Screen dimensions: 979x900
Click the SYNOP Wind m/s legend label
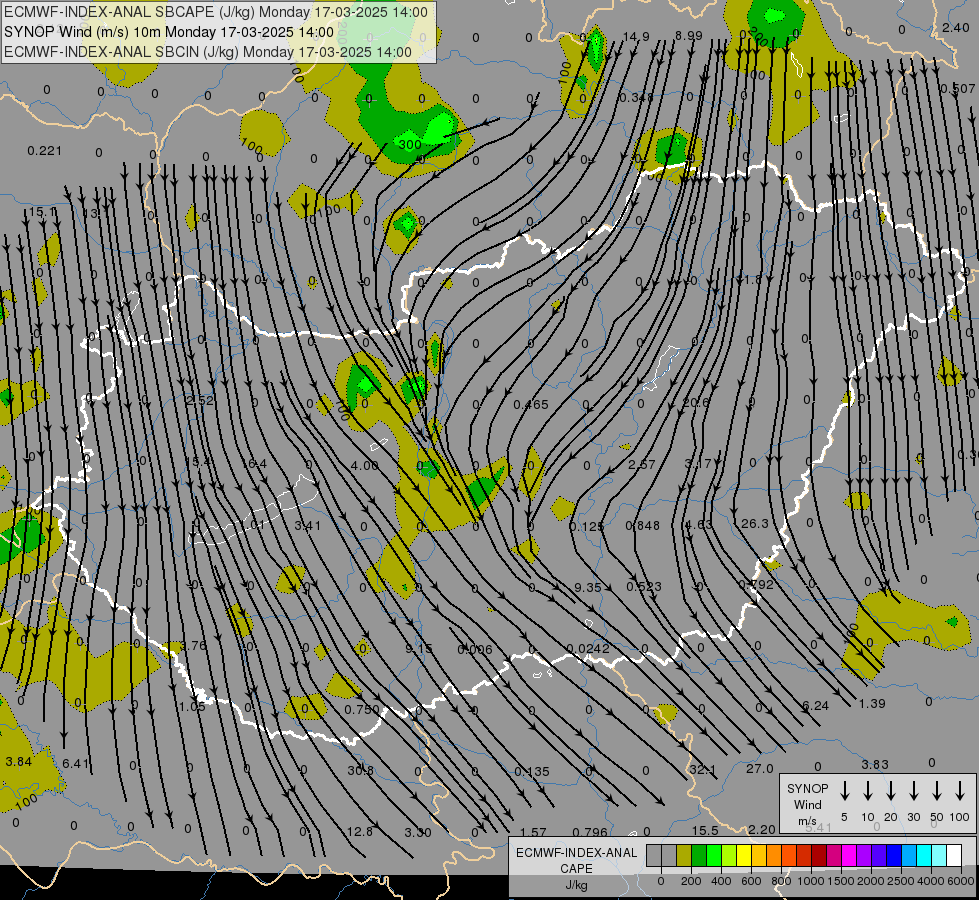pos(807,804)
